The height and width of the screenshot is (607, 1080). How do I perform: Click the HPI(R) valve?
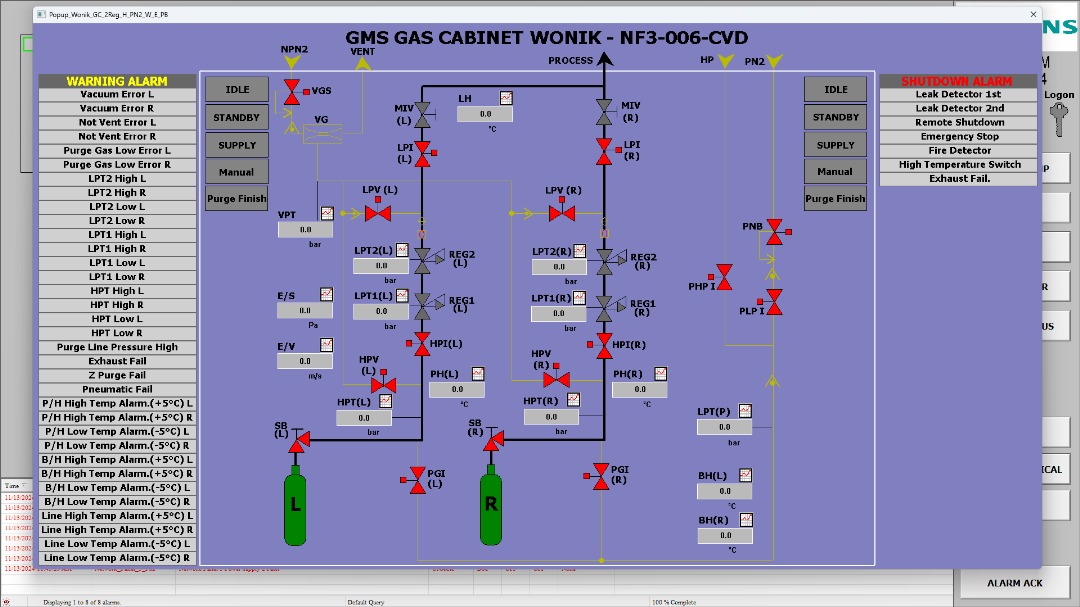coord(604,345)
